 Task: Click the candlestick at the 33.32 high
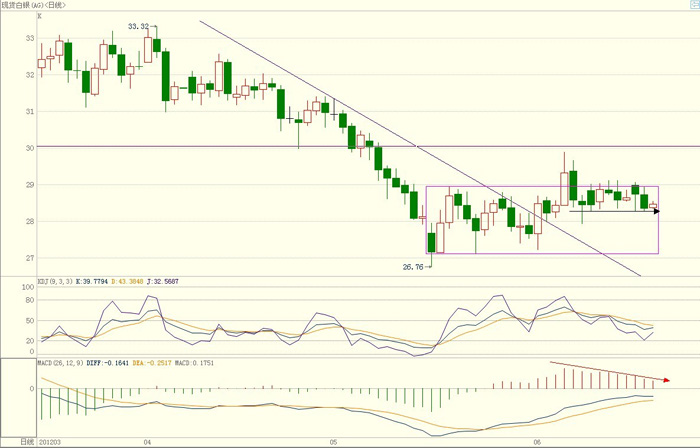pyautogui.click(x=157, y=45)
